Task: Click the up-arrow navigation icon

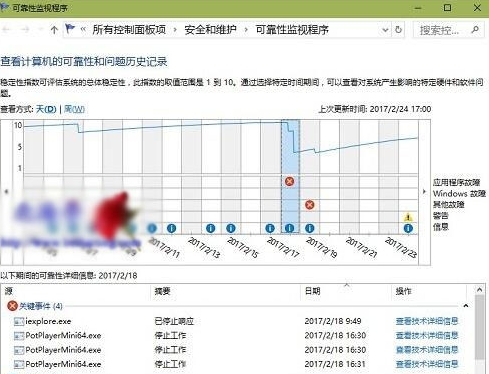Action: pos(54,30)
